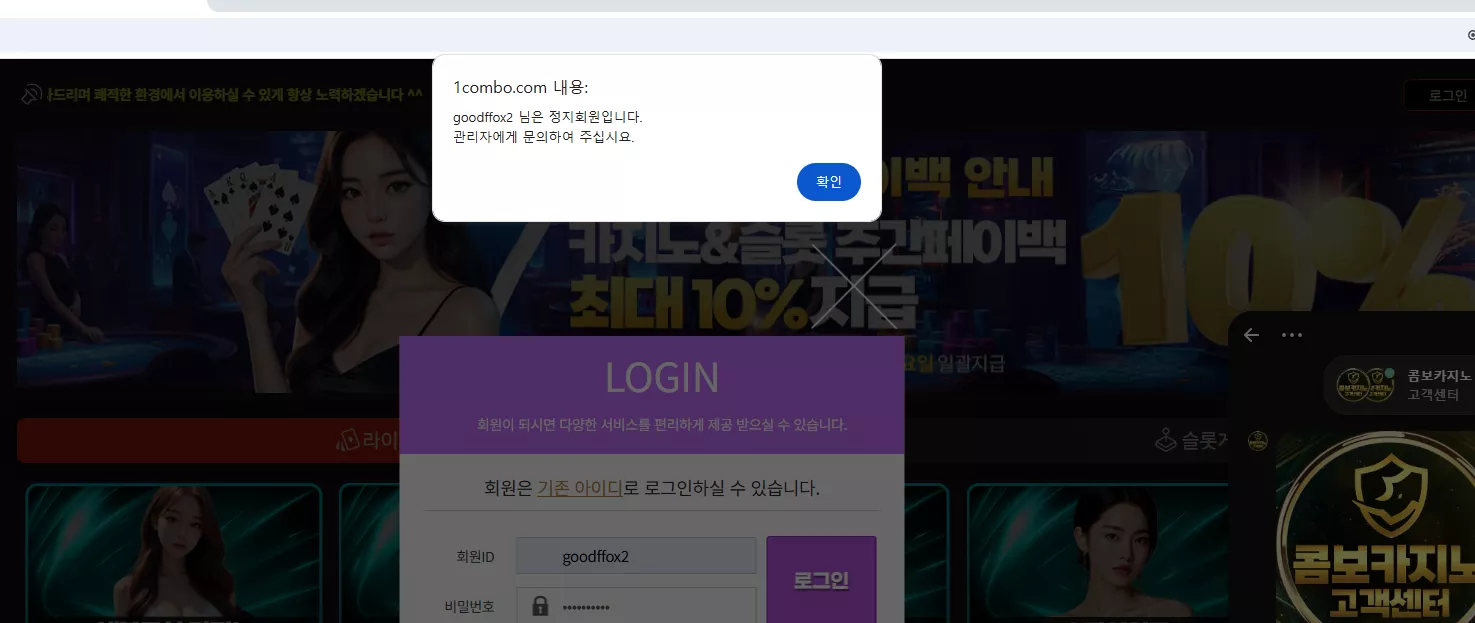Go back with the chat widget's arrow
Screen dimensions: 1475x623
click(1251, 335)
